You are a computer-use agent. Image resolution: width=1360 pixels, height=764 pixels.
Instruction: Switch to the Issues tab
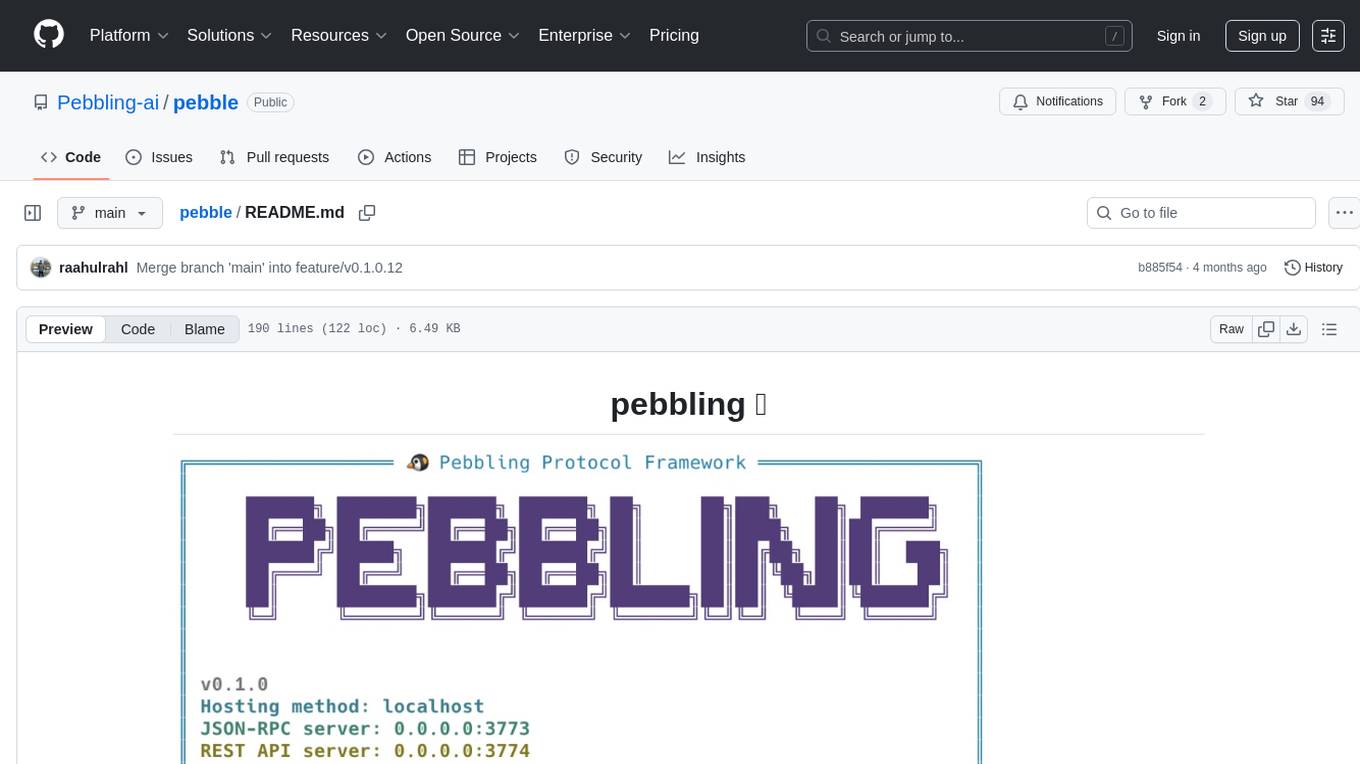[x=159, y=157]
